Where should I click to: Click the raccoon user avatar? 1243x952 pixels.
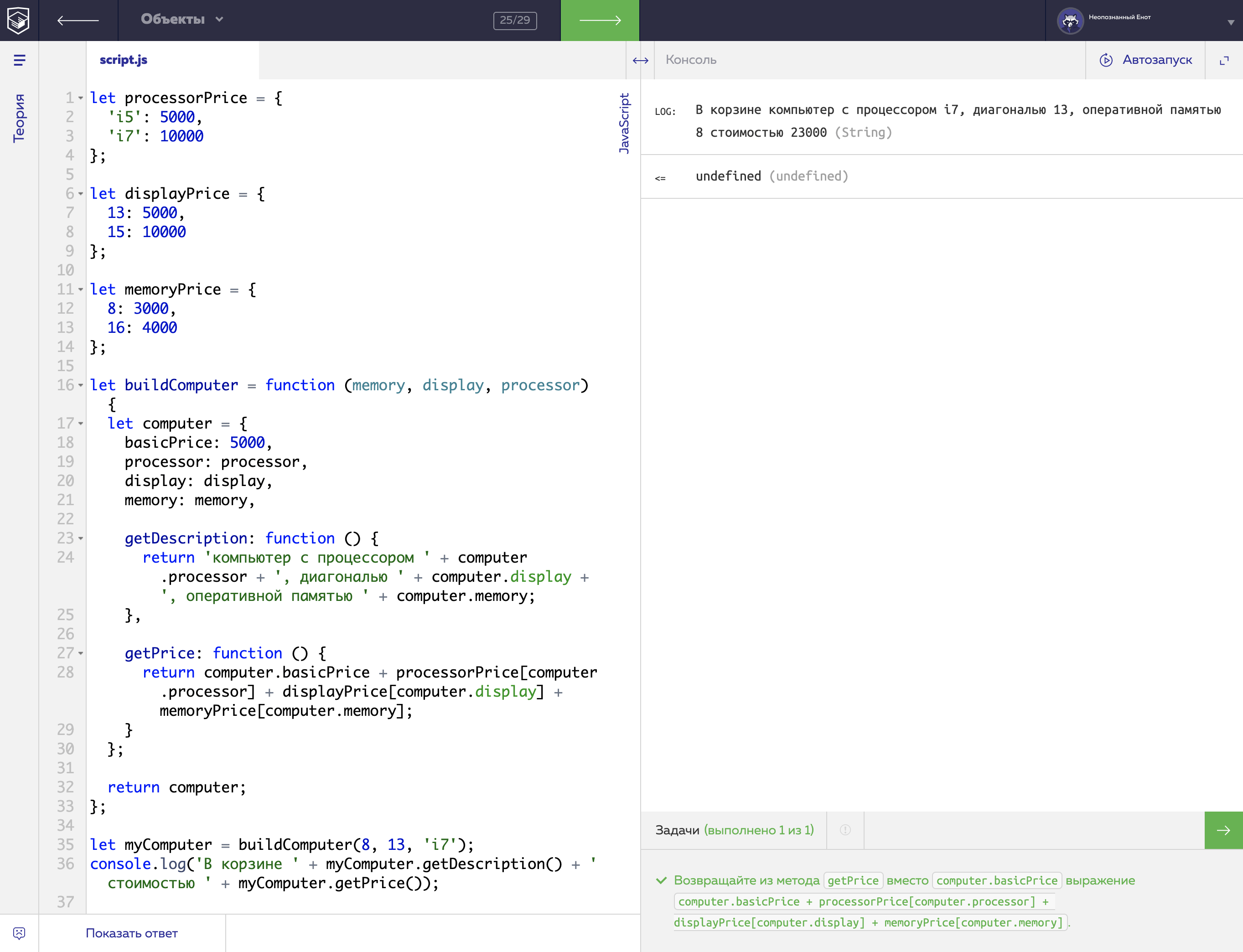point(1070,21)
